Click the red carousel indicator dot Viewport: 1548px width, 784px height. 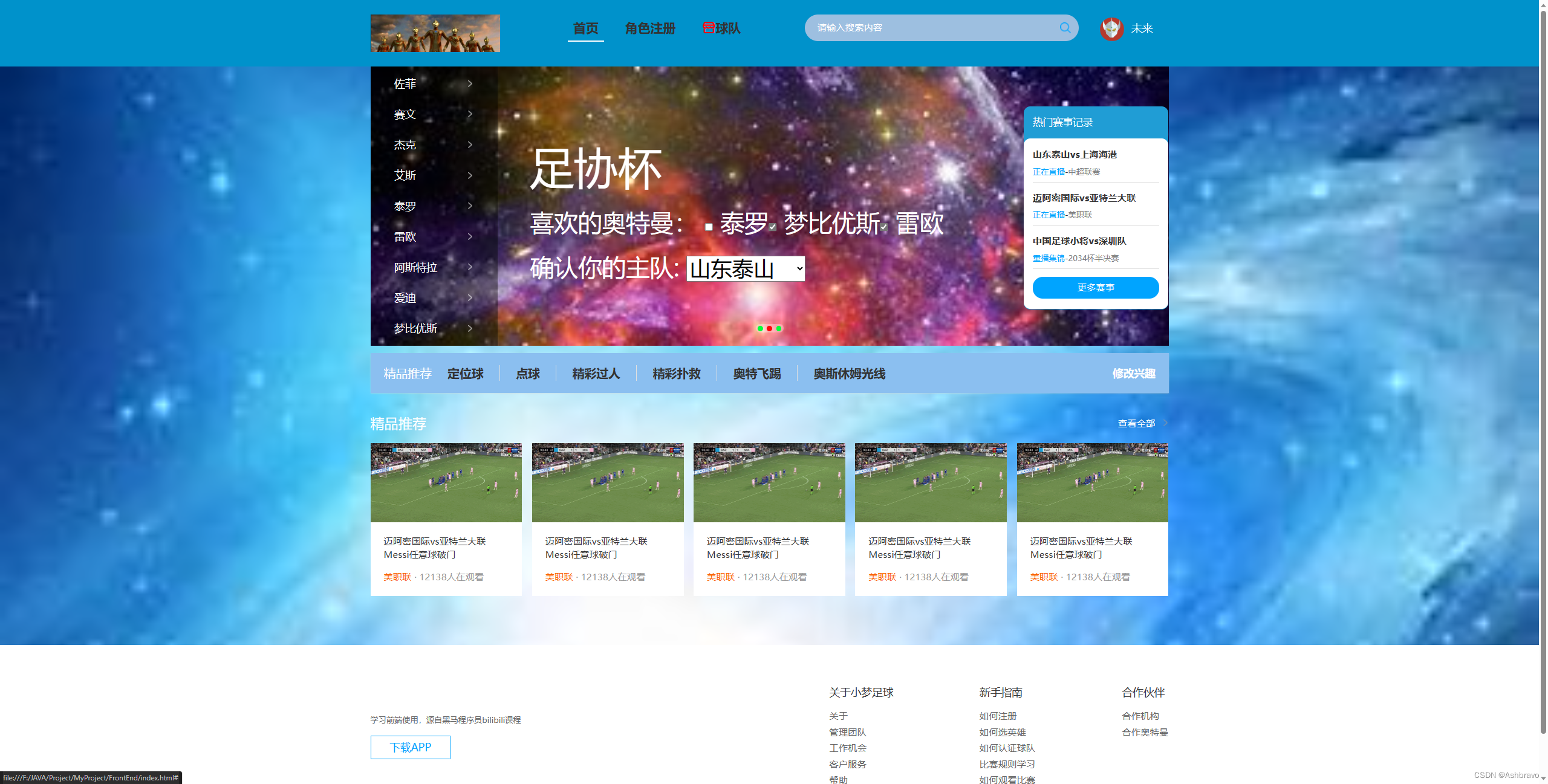click(x=769, y=328)
